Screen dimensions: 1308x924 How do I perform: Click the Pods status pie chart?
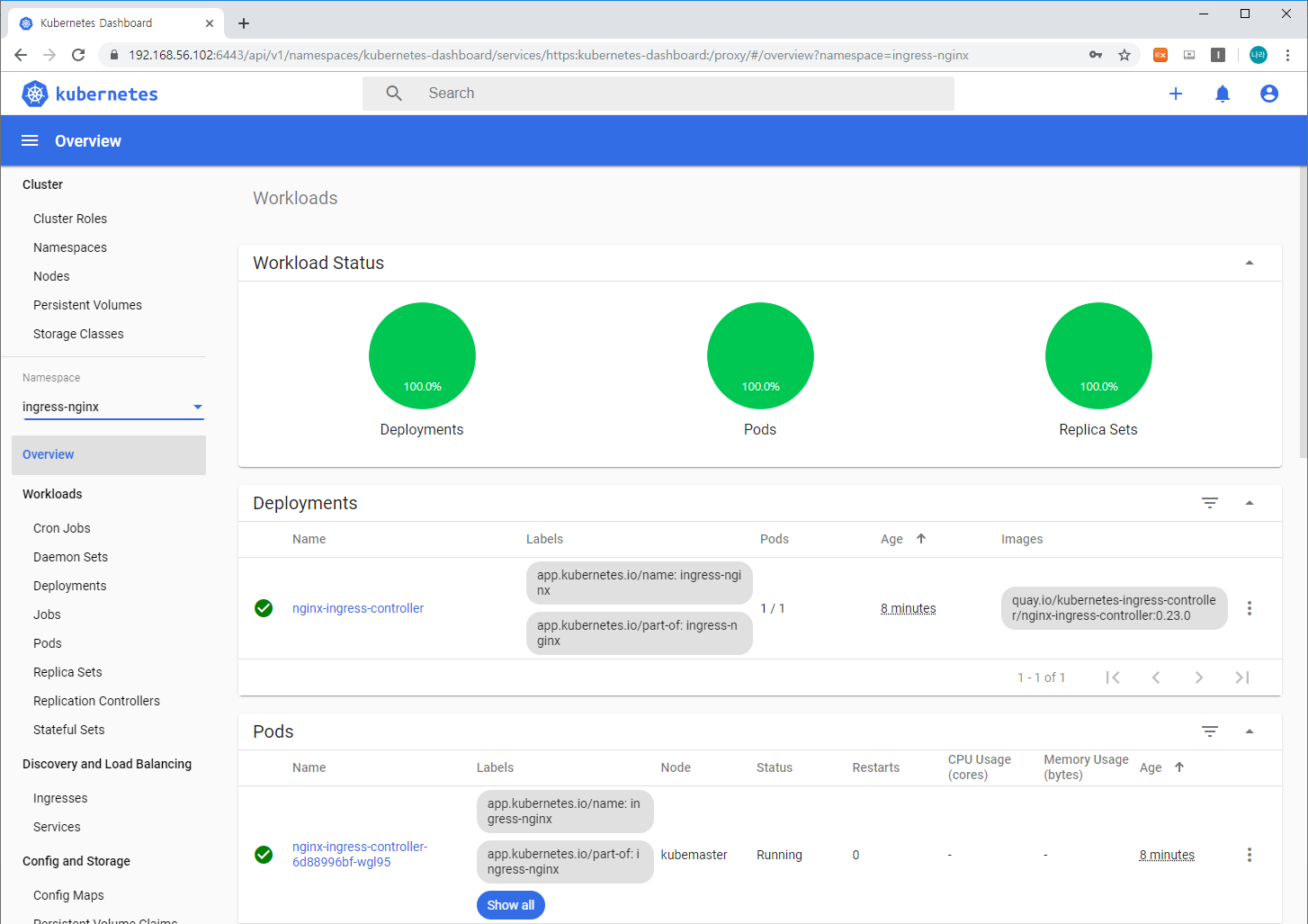coord(760,355)
